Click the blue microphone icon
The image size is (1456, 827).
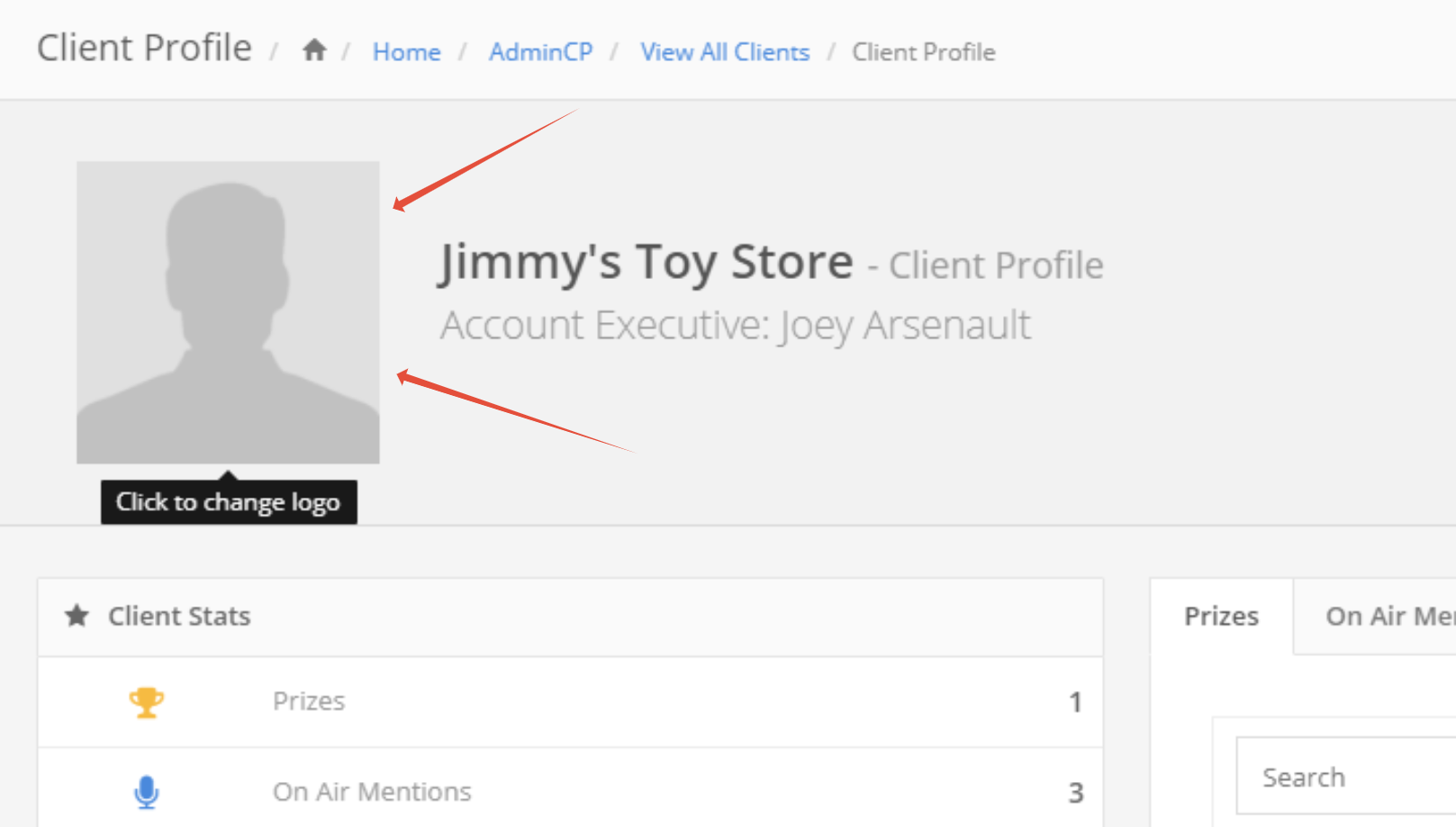[x=146, y=792]
